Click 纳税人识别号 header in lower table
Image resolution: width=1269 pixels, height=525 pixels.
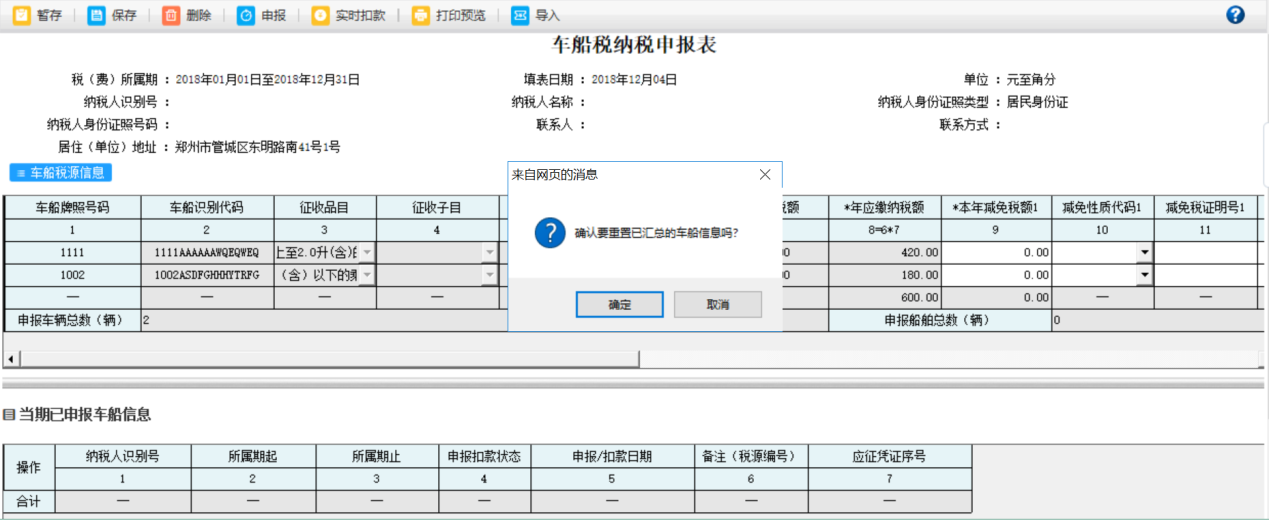(x=124, y=456)
